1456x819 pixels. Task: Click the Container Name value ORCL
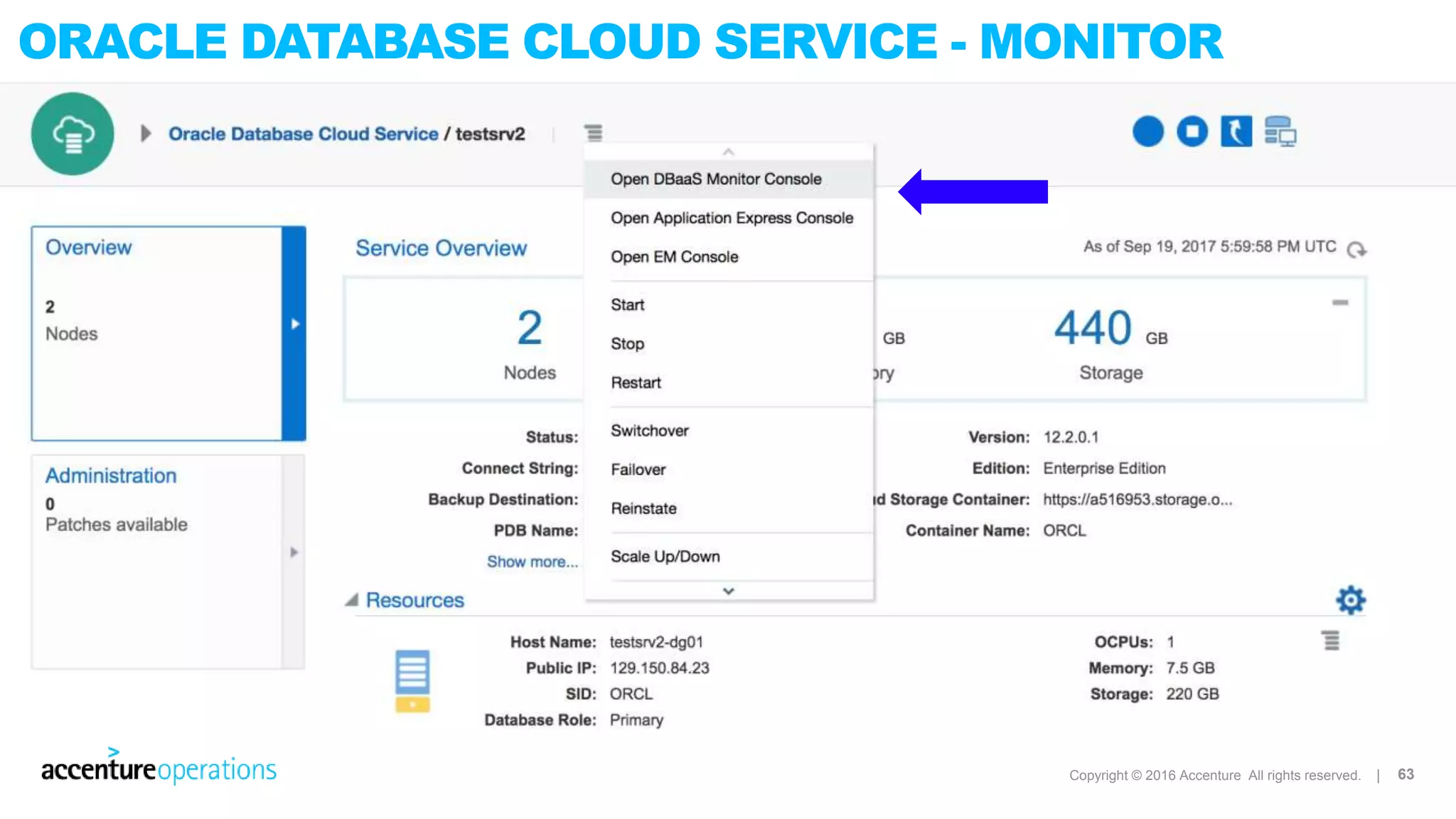point(1064,531)
